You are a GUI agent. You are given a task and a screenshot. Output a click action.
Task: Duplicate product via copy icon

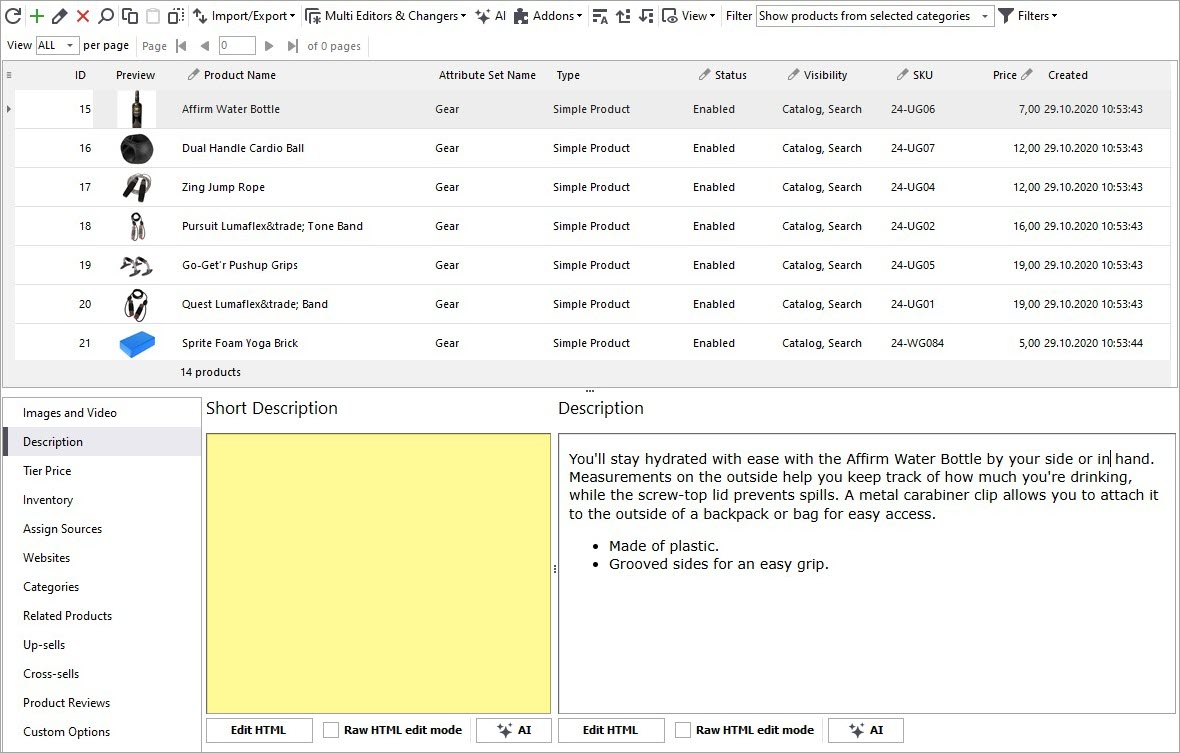132,15
